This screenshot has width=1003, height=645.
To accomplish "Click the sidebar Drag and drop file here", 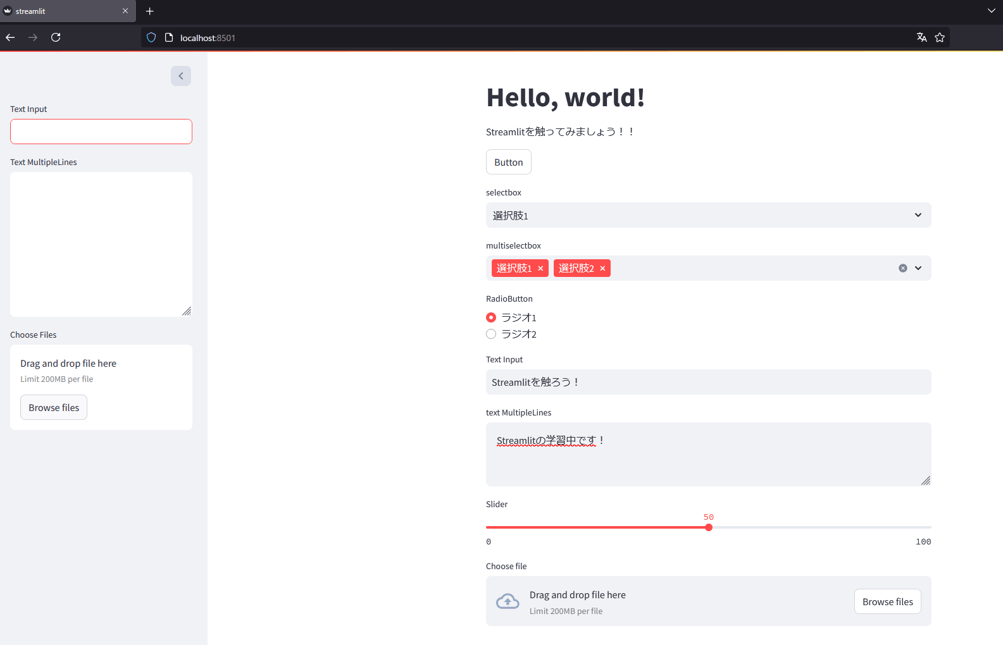I will [68, 363].
